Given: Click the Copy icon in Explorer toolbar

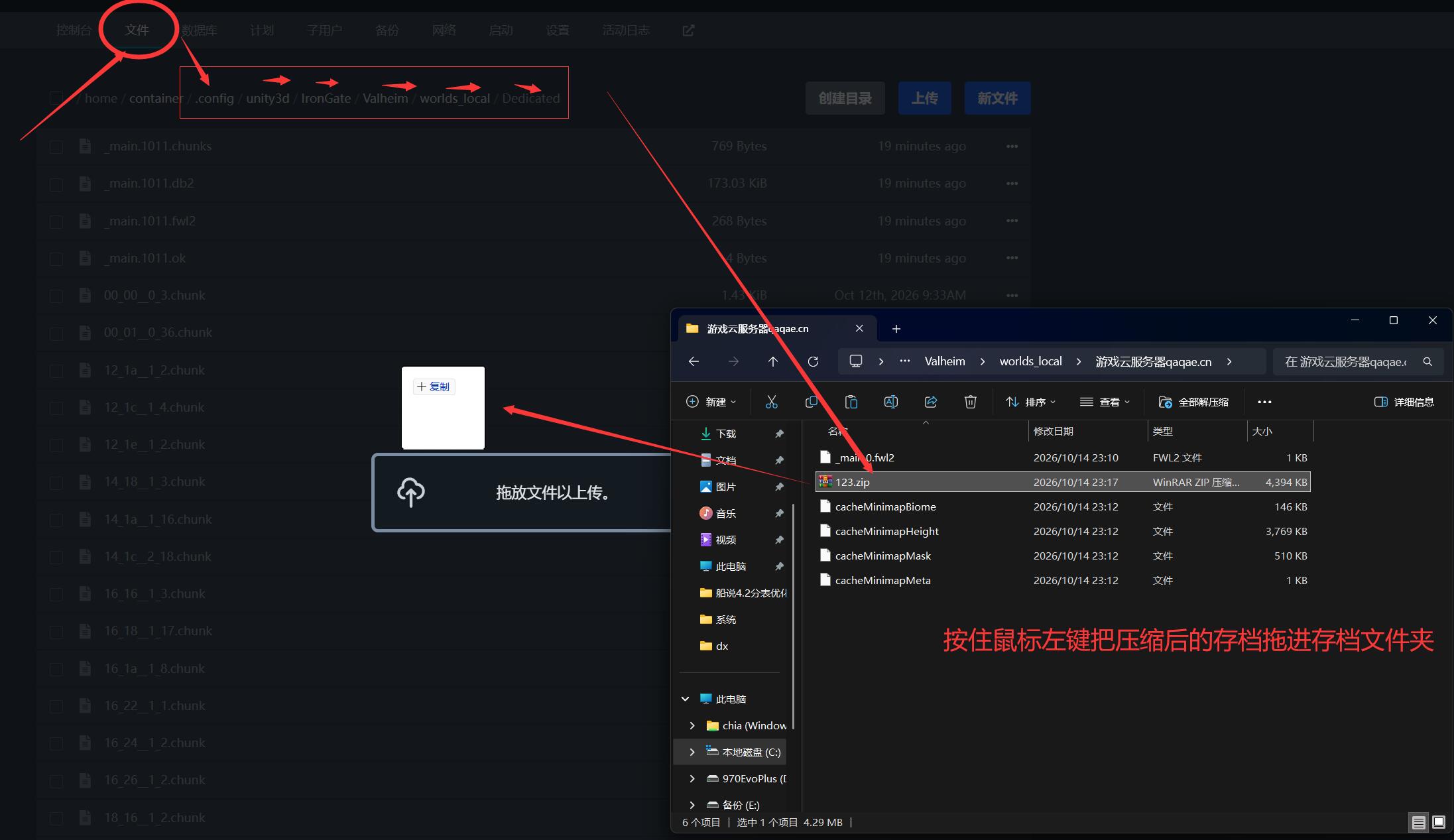Looking at the screenshot, I should coord(811,402).
